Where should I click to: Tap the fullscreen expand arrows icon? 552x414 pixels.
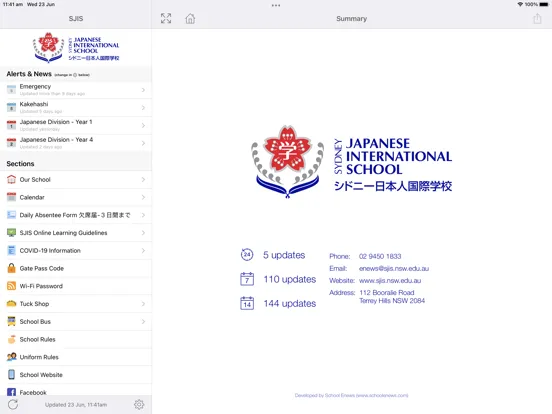(166, 18)
